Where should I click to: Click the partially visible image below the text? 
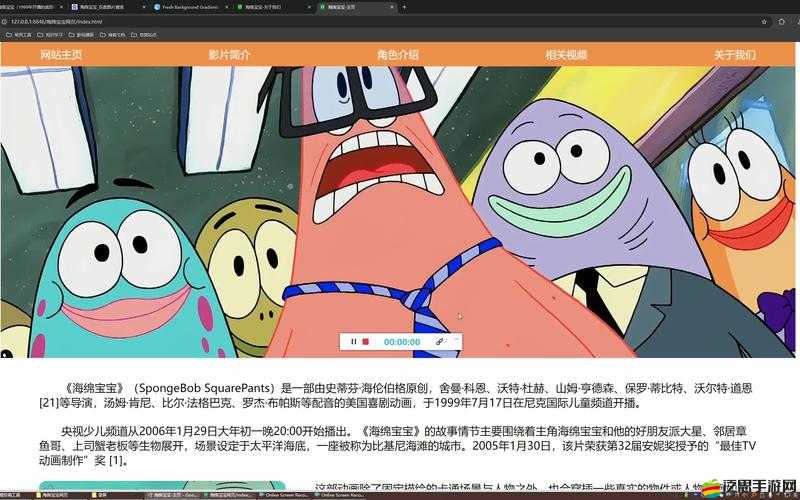click(x=162, y=486)
